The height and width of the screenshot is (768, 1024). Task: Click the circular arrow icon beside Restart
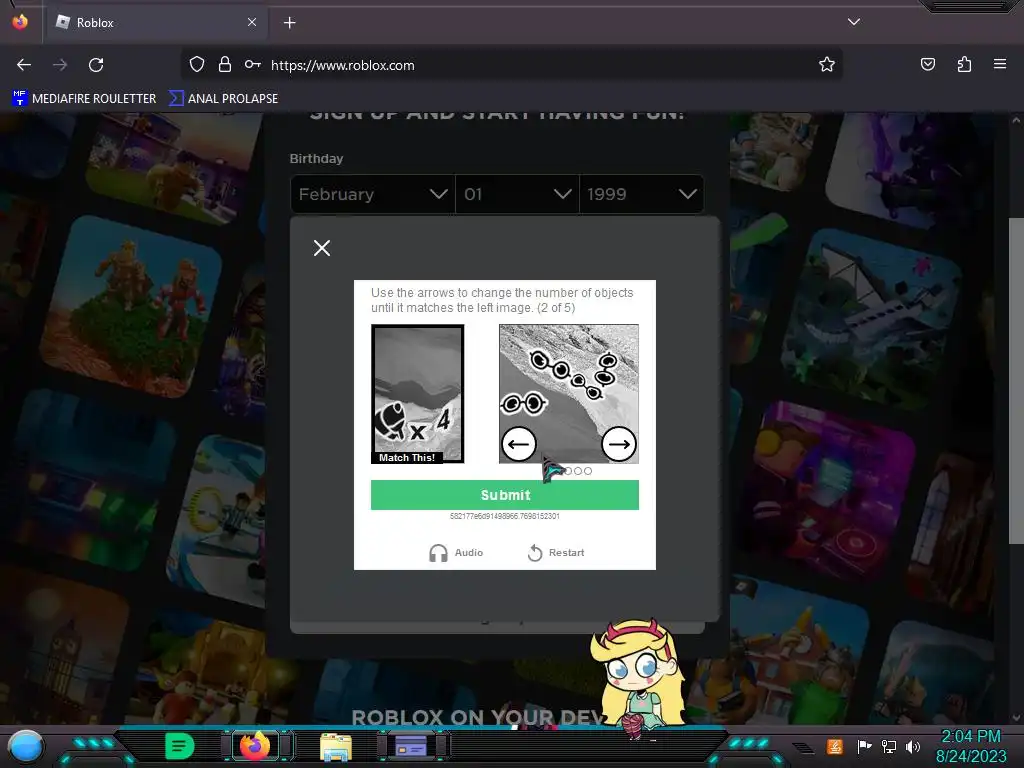[x=535, y=552]
